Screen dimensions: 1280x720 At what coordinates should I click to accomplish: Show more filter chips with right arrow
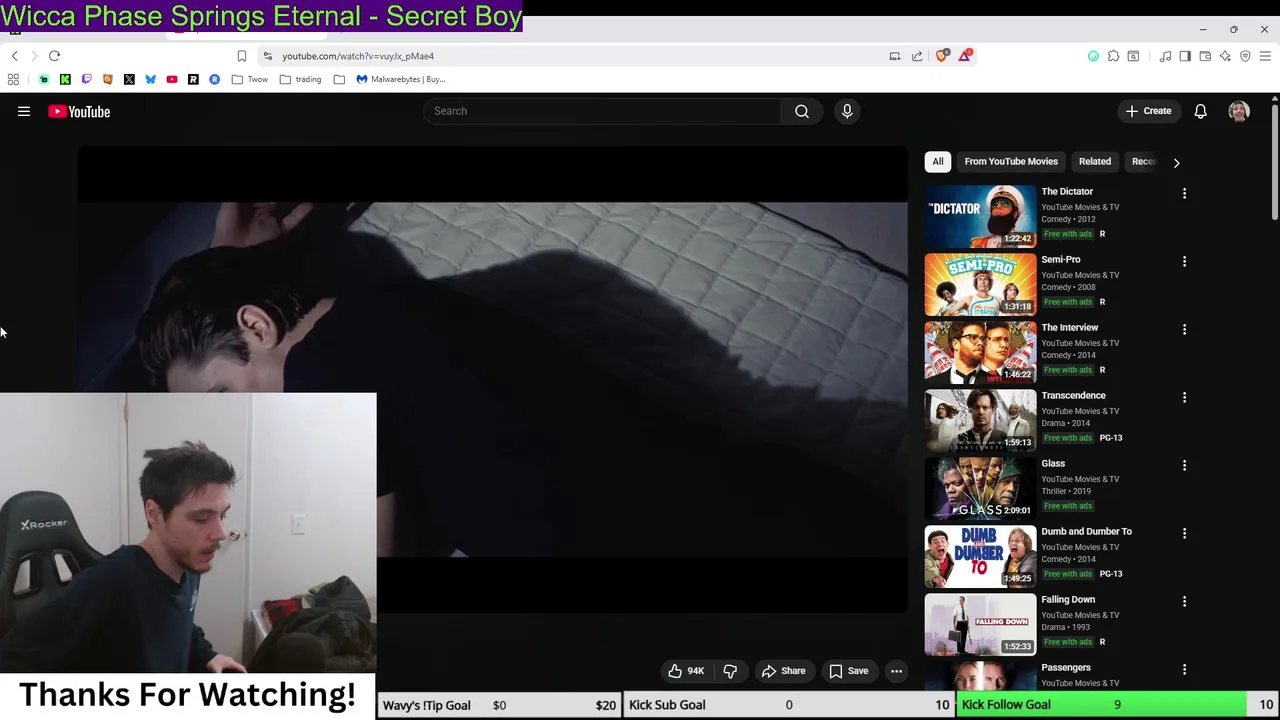(1176, 162)
